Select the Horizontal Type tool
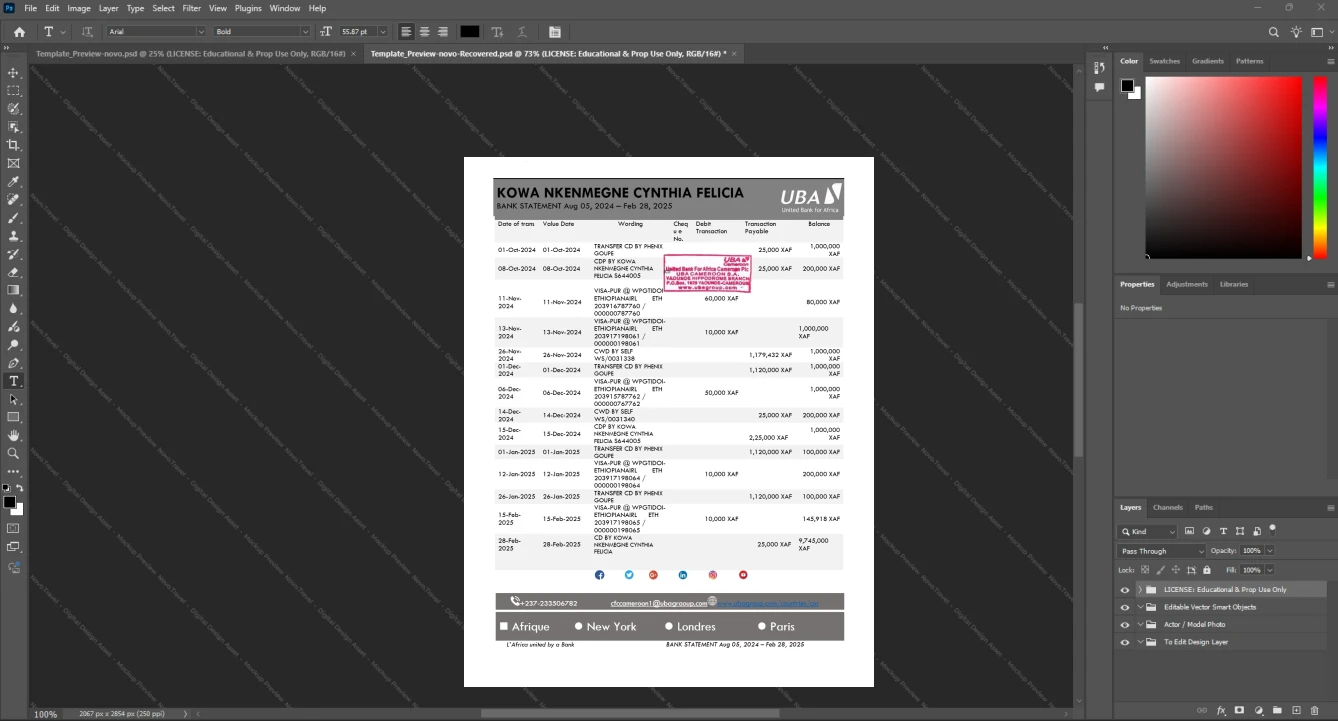1338x721 pixels. [13, 381]
